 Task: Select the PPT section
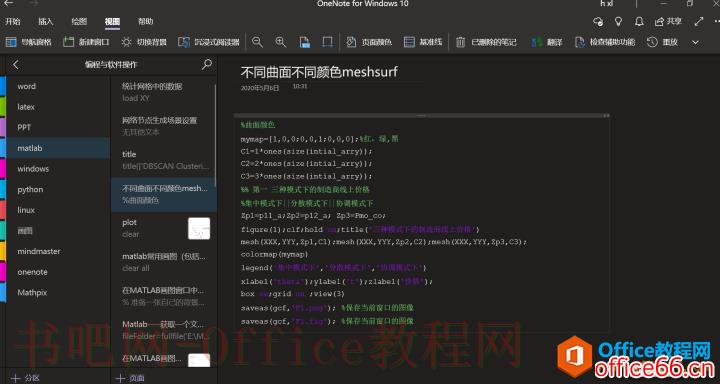(58, 127)
